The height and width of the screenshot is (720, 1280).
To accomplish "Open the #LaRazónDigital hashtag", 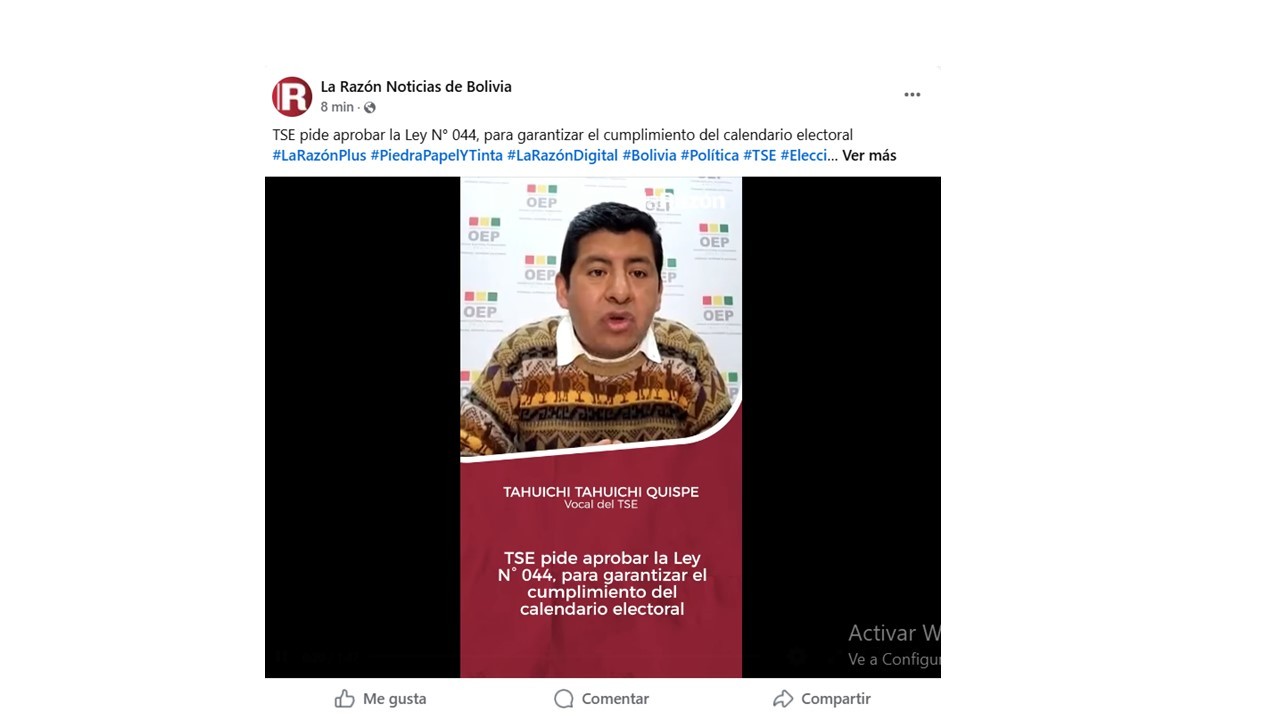I will coord(562,155).
